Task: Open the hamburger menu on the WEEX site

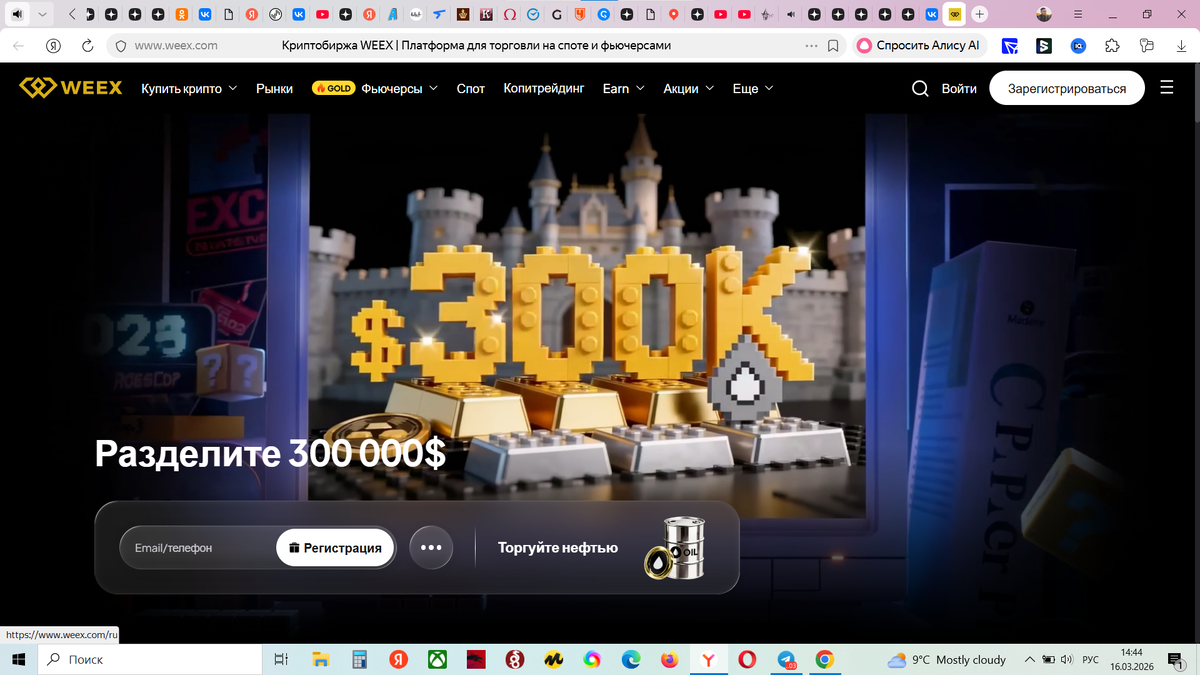Action: [1166, 88]
